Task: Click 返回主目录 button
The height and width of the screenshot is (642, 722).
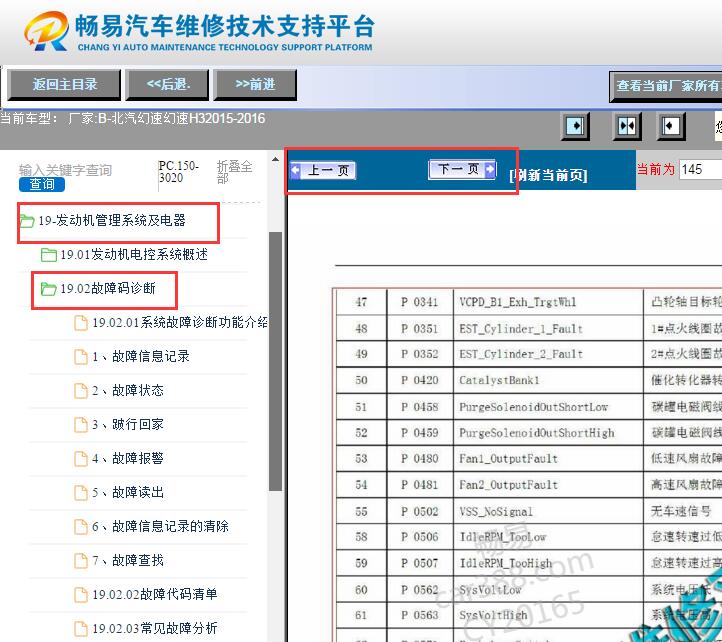Action: pos(64,85)
